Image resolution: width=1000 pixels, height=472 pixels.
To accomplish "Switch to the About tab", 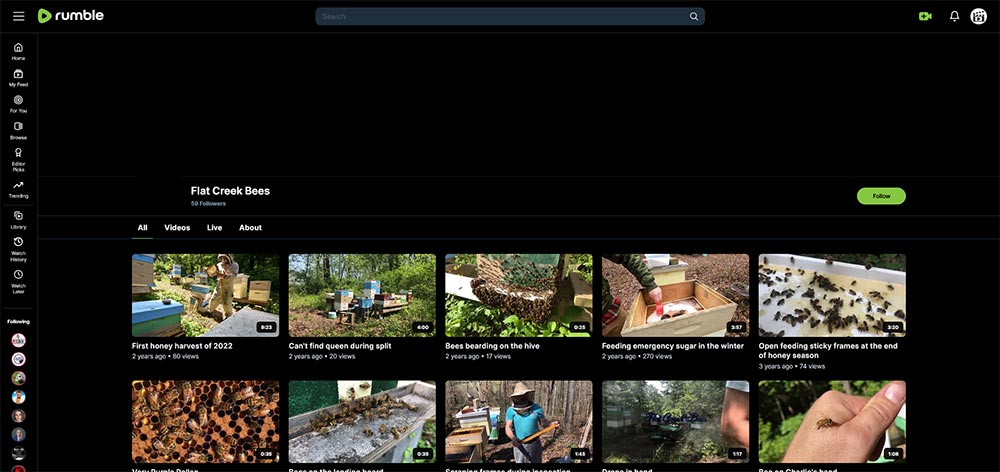I will pos(250,228).
